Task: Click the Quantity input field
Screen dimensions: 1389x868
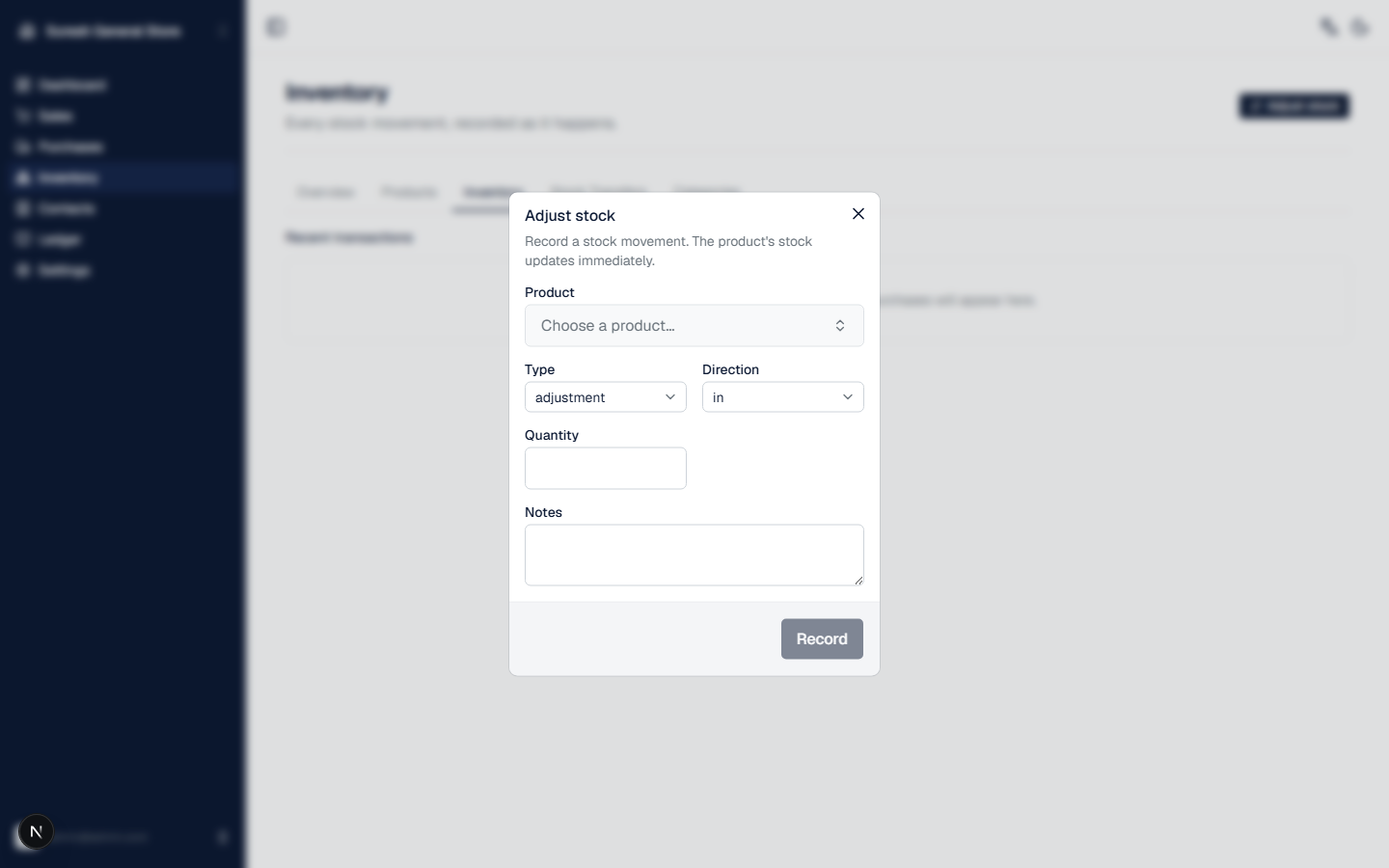Action: (x=606, y=468)
